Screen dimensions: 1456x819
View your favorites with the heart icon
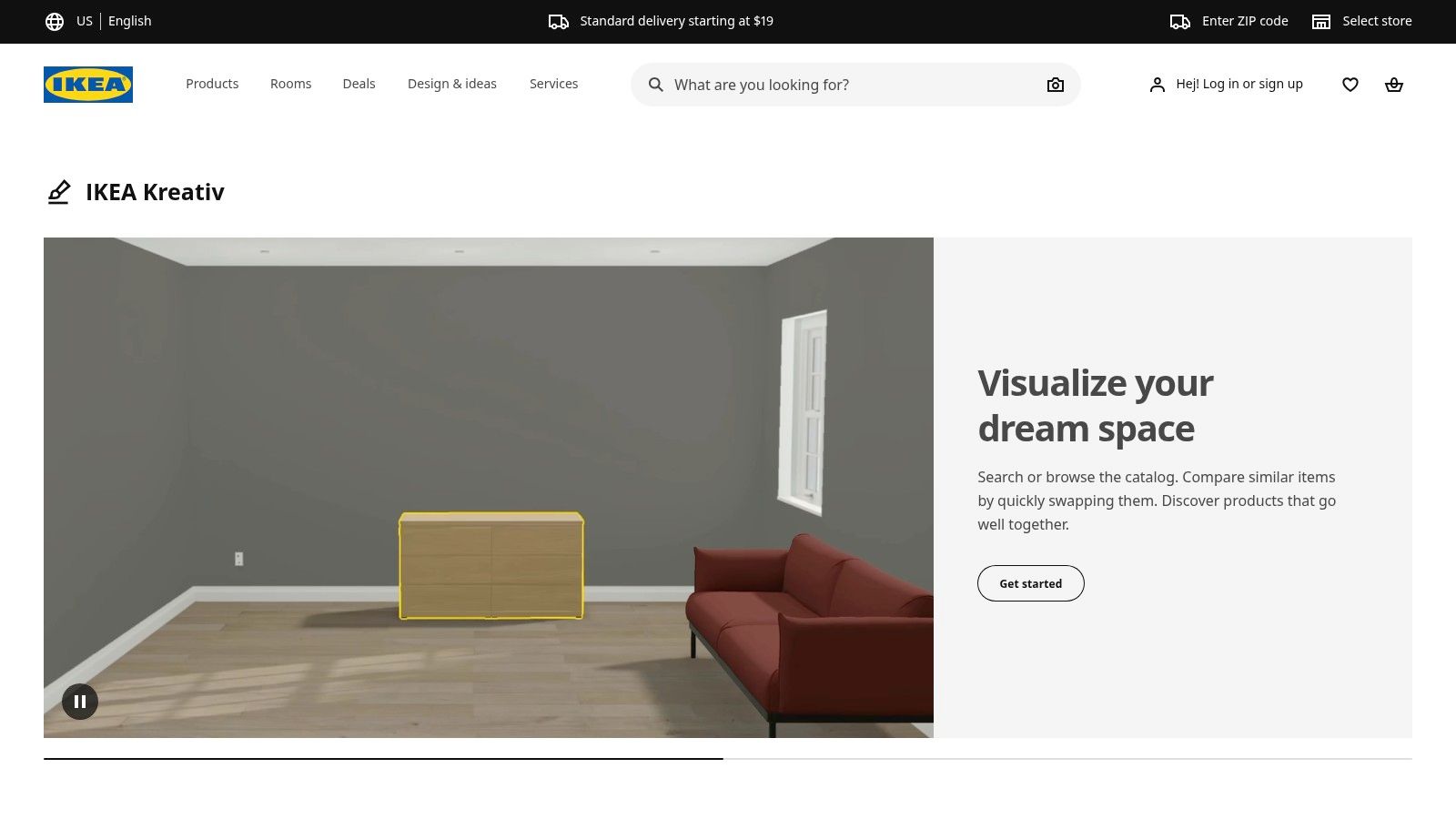point(1350,84)
